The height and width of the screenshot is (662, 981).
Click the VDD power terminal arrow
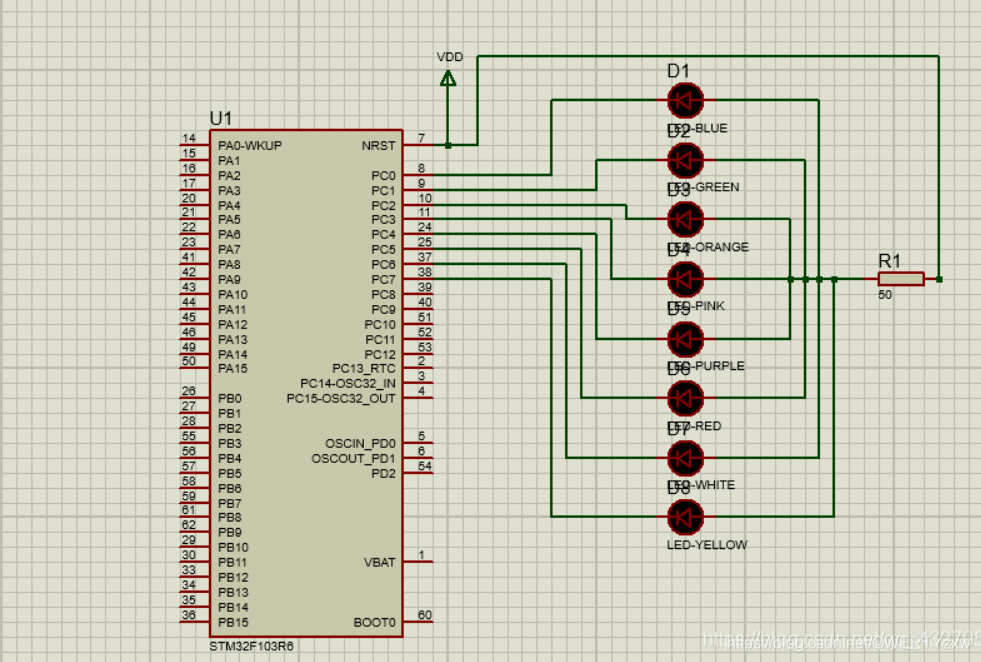click(448, 78)
